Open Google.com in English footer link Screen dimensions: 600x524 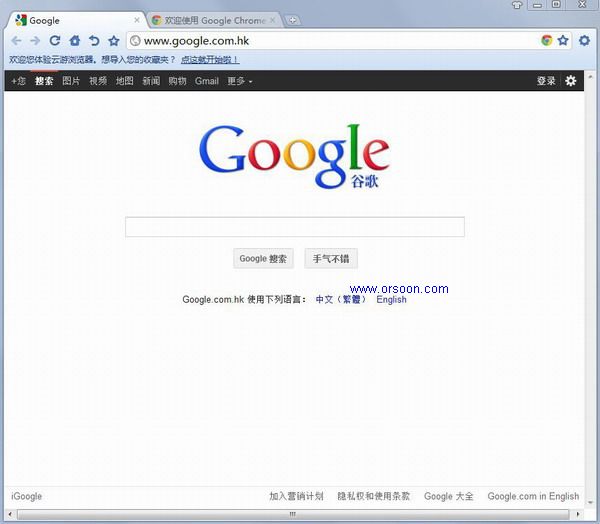click(533, 496)
